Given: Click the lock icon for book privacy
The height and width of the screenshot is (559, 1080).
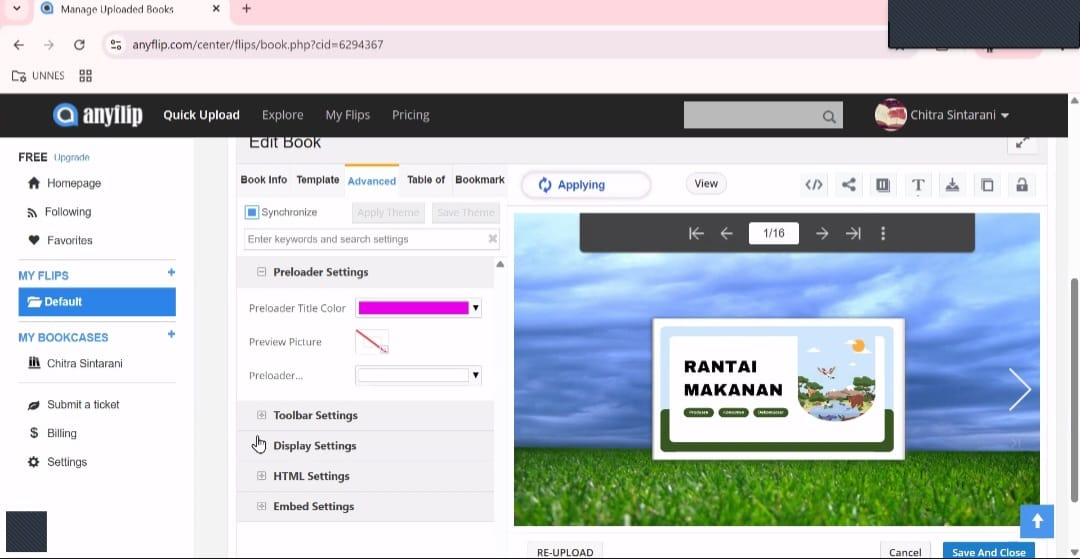Looking at the screenshot, I should tap(1021, 185).
